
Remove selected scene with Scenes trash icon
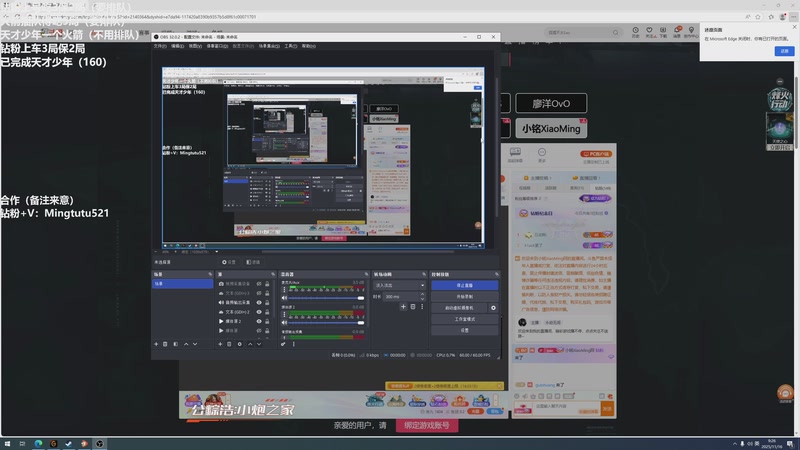(165, 344)
